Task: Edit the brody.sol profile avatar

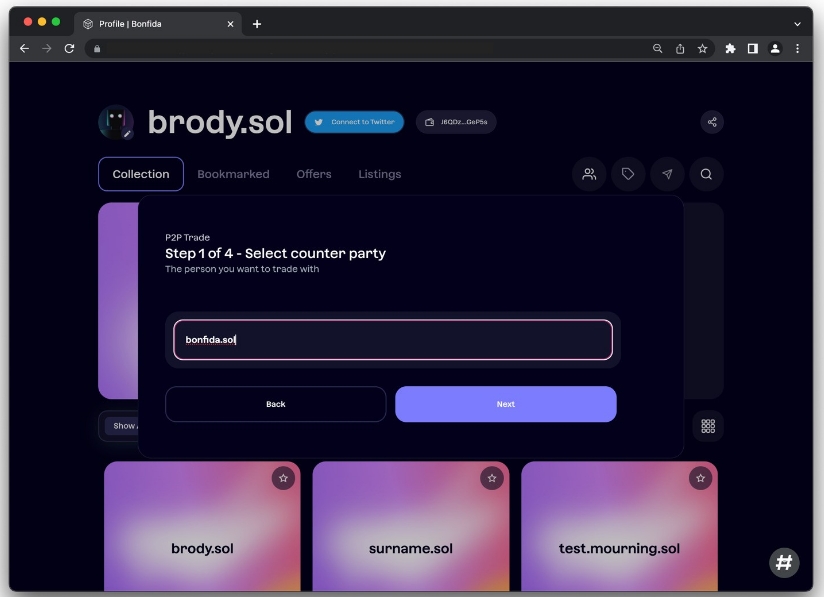Action: pyautogui.click(x=127, y=134)
